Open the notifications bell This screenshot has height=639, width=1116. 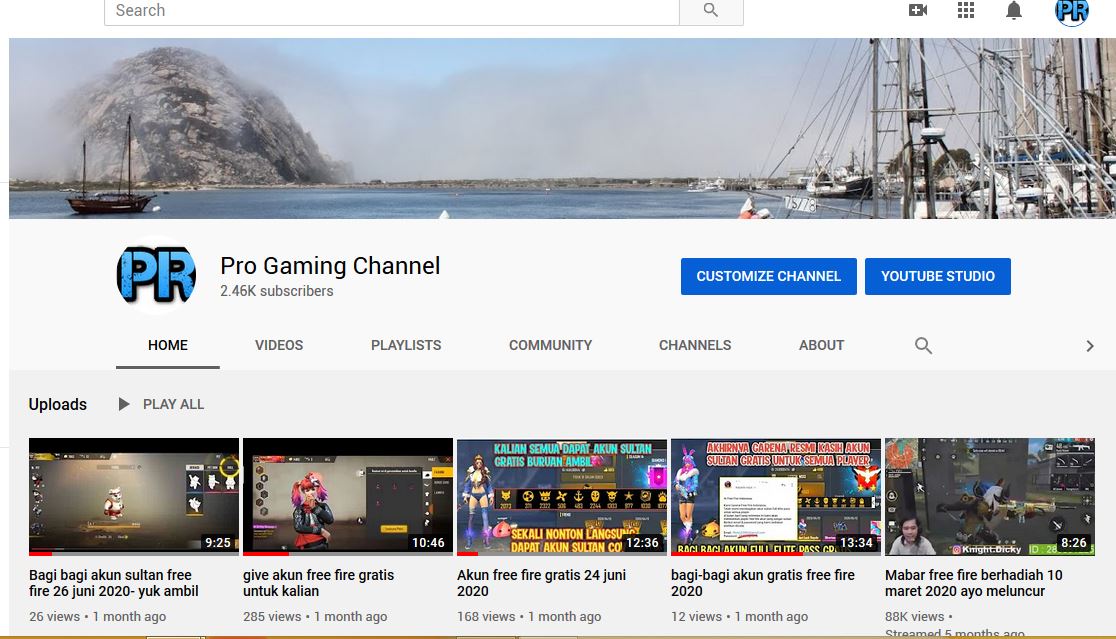(1014, 10)
